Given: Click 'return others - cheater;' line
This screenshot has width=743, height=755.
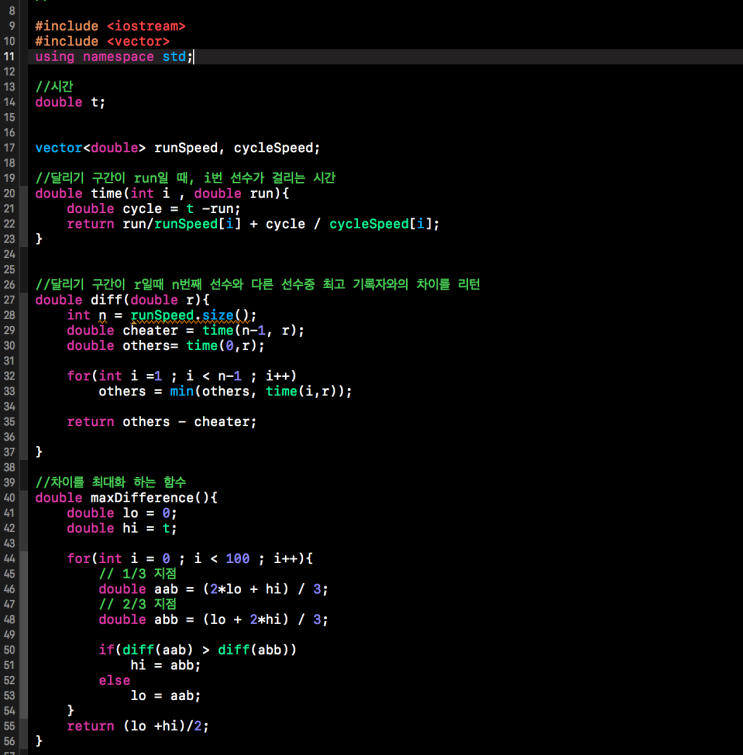Looking at the screenshot, I should 162,422.
